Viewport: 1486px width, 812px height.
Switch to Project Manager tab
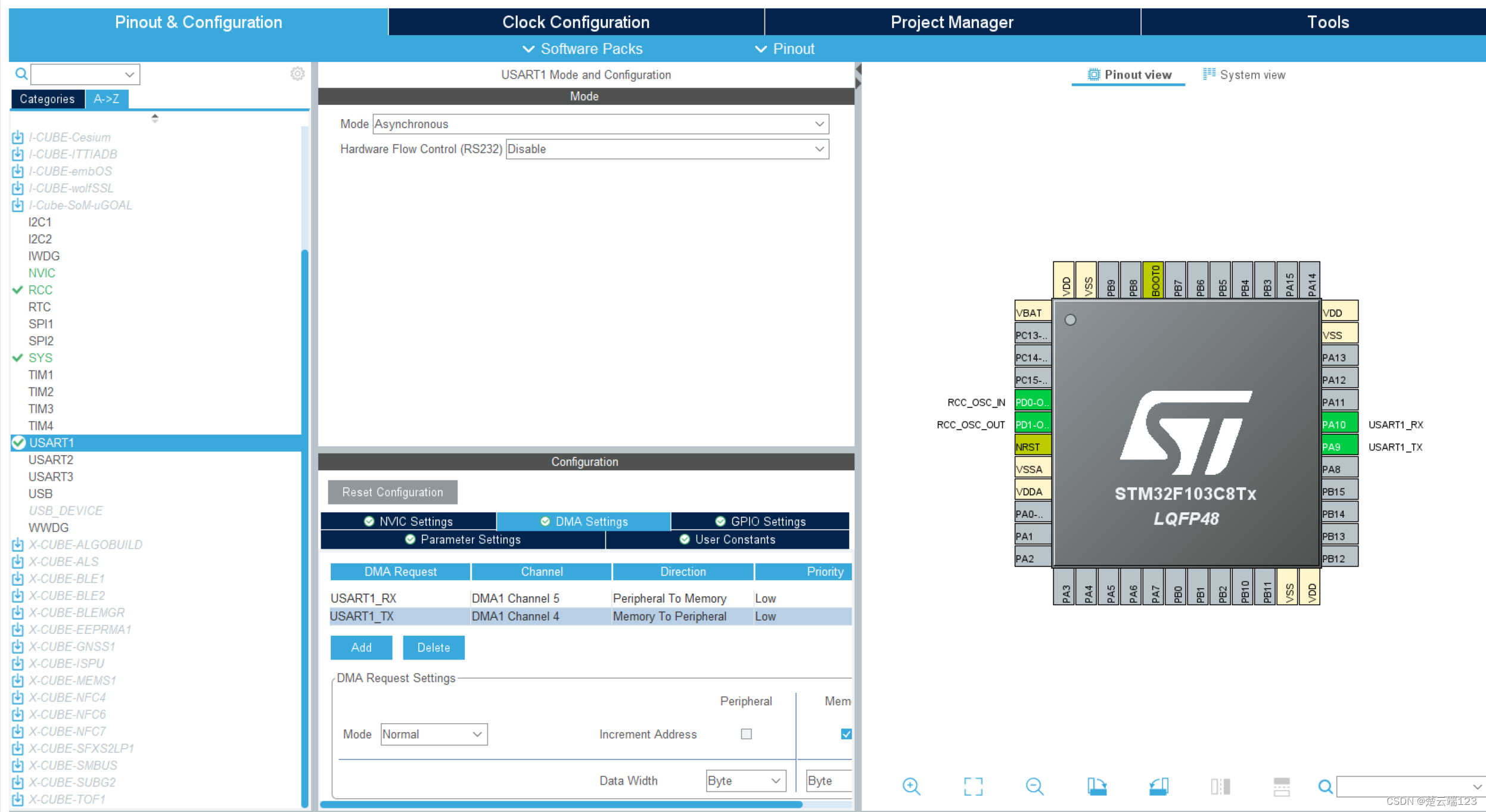tap(952, 22)
